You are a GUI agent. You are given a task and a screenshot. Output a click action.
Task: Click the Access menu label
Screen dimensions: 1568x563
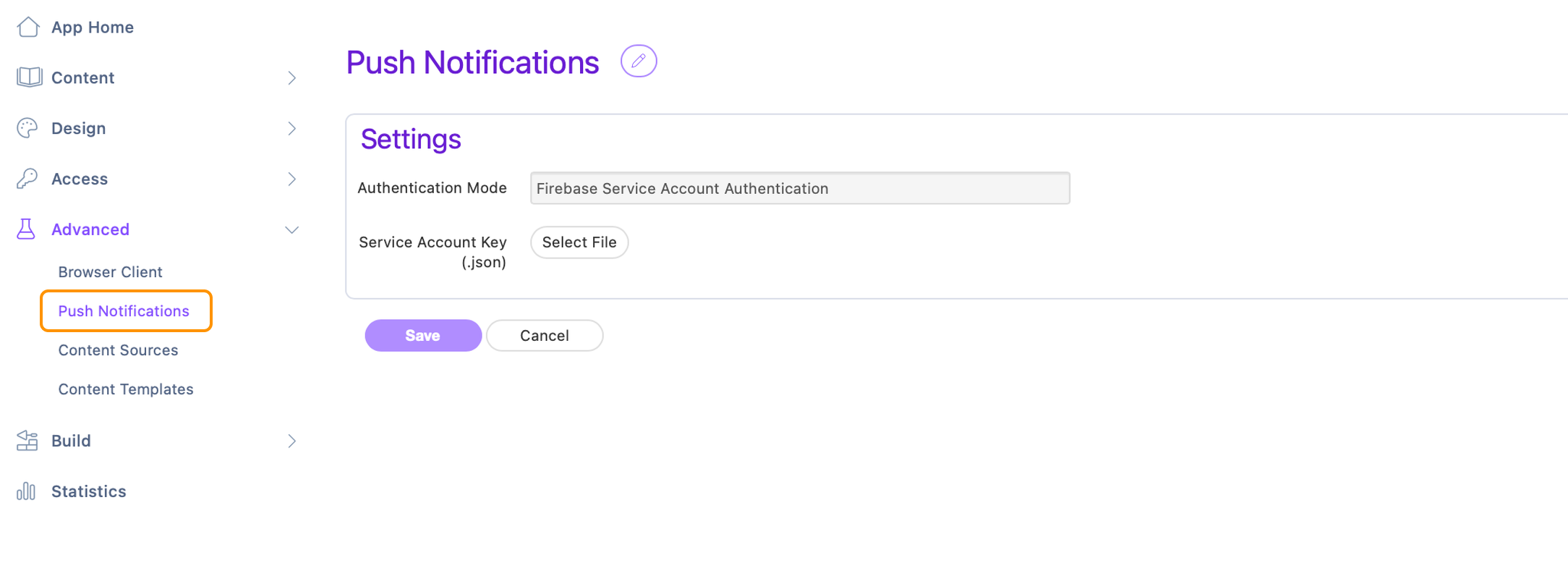tap(80, 179)
